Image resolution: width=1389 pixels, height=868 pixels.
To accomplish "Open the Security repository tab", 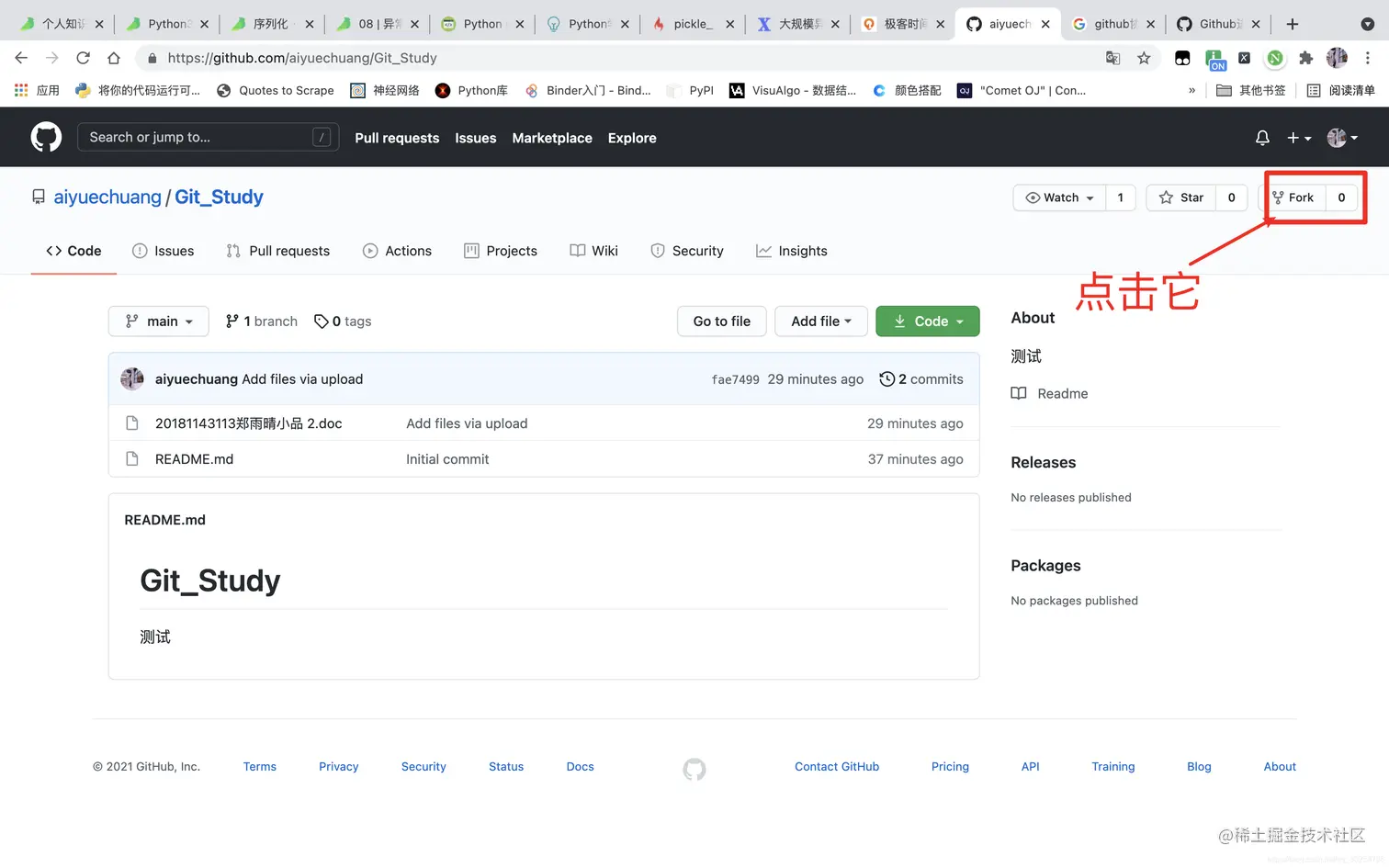I will pos(687,251).
